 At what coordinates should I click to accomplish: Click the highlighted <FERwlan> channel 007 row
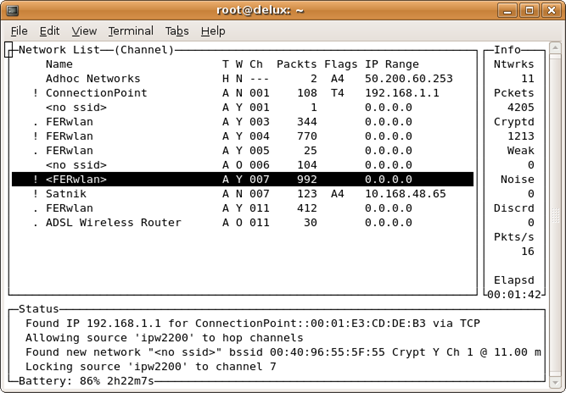(243, 179)
